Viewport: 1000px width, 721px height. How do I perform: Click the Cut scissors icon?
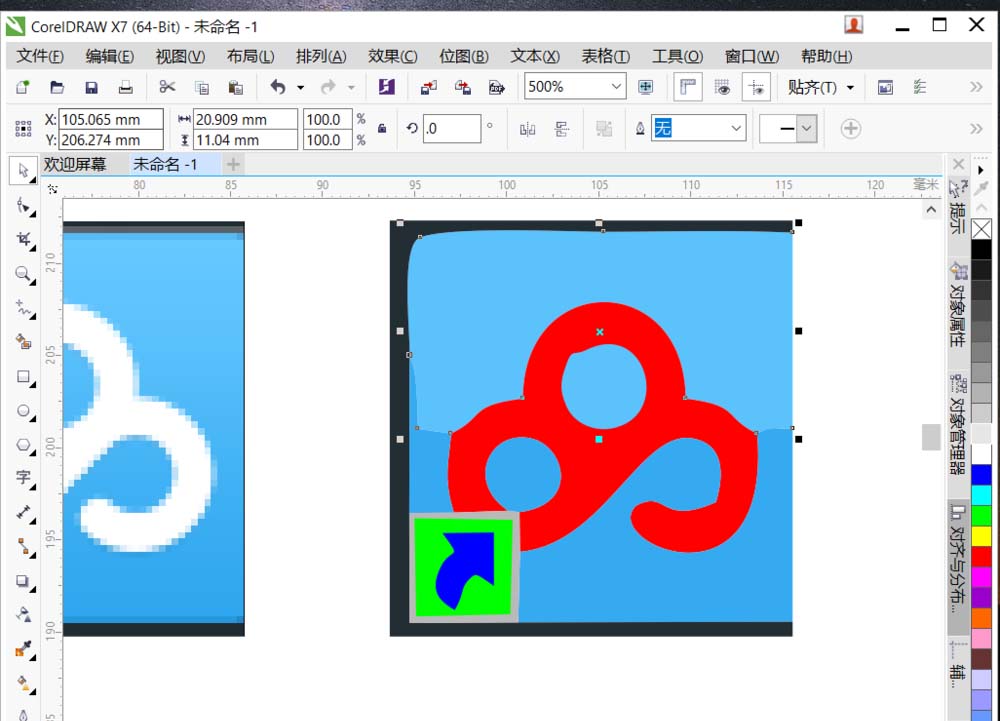[167, 87]
